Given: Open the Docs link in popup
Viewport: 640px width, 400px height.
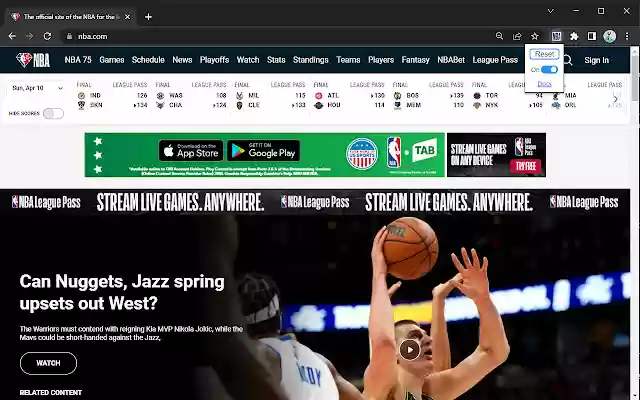Looking at the screenshot, I should click(544, 84).
